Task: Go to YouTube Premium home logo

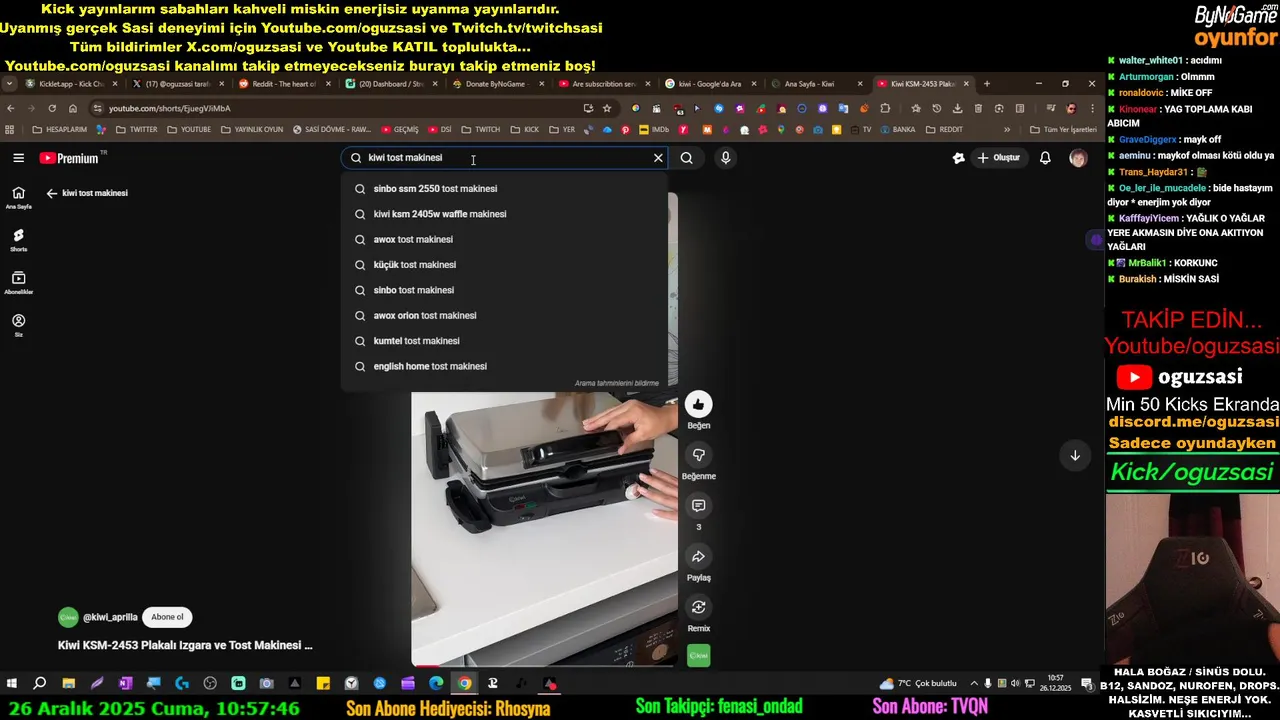Action: click(x=69, y=158)
